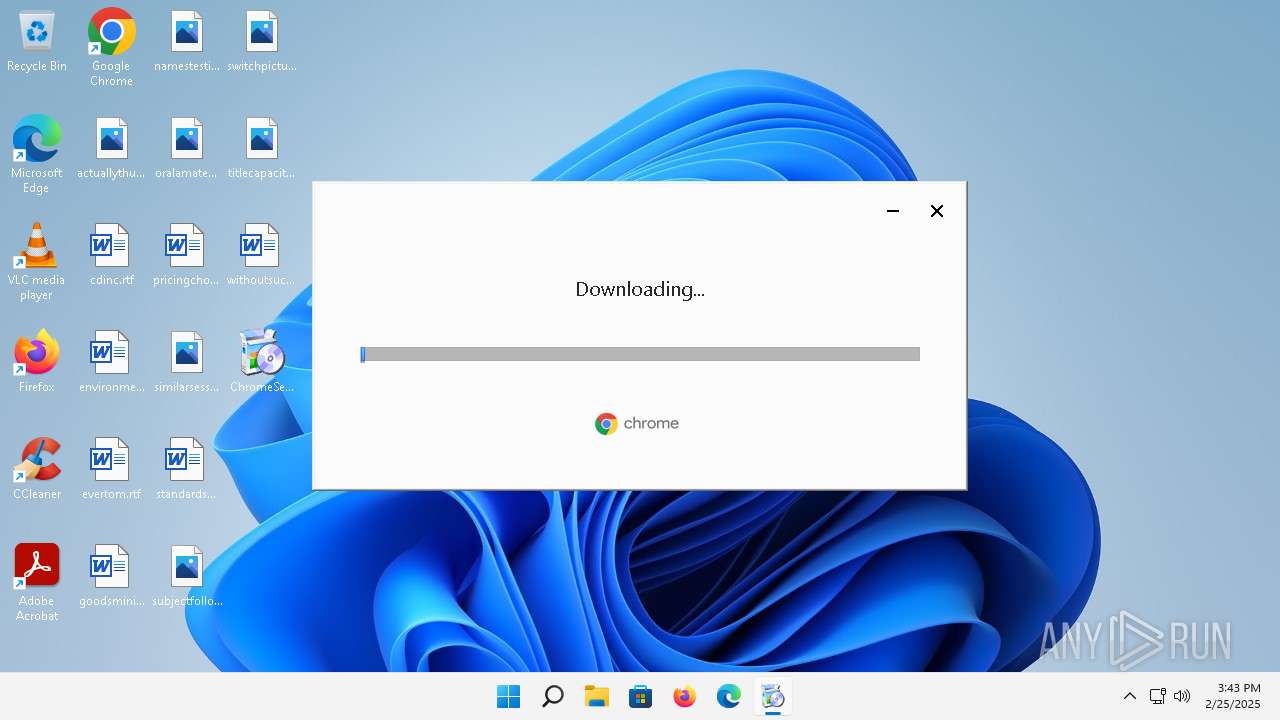Open File Explorer from the taskbar

[597, 696]
